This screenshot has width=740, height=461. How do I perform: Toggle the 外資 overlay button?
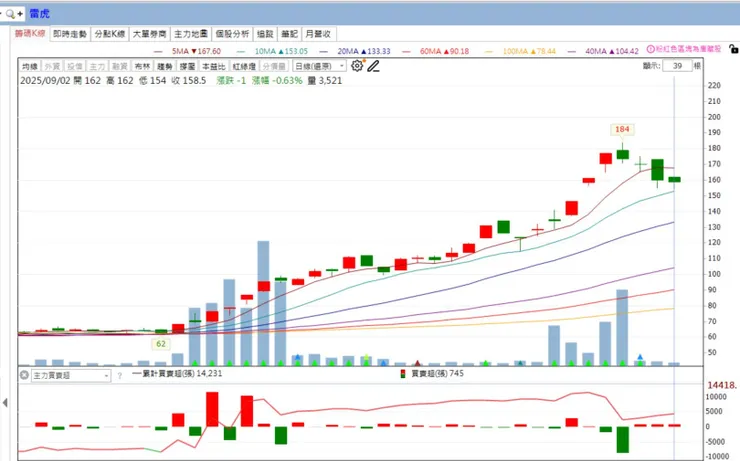point(52,66)
